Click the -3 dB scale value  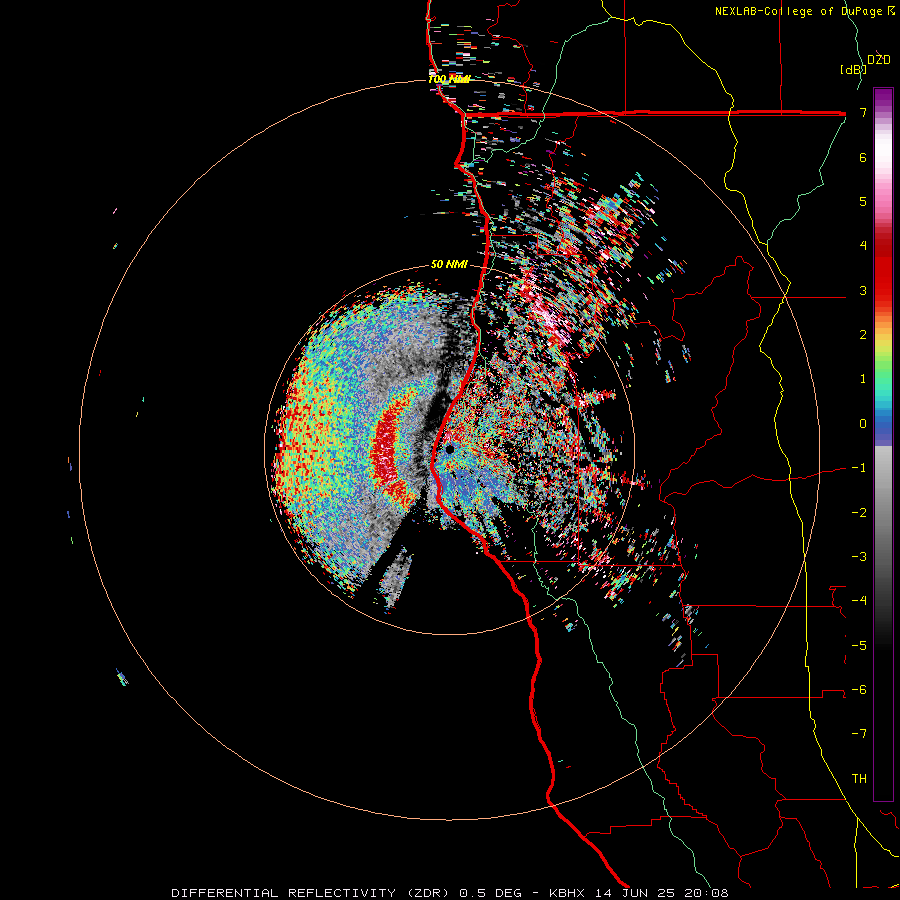tap(859, 556)
